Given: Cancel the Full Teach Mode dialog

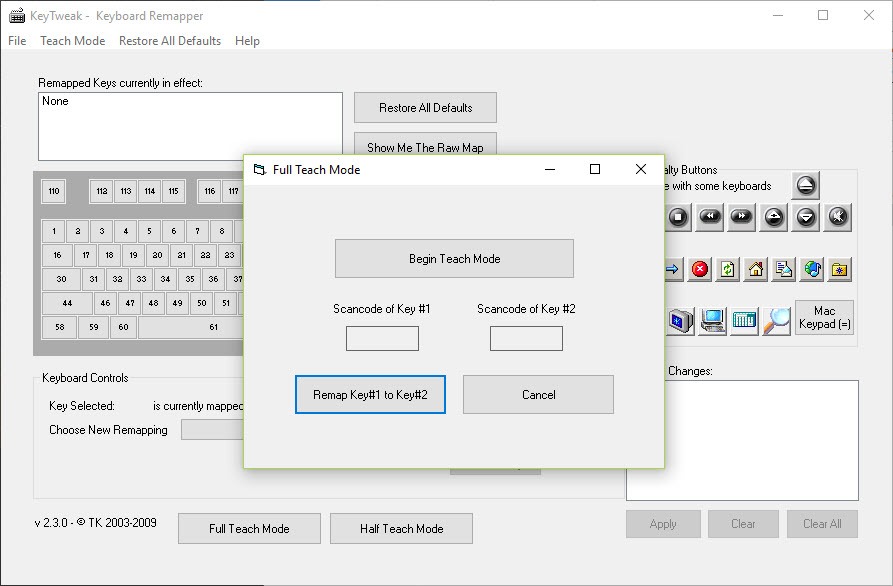Looking at the screenshot, I should (x=538, y=395).
